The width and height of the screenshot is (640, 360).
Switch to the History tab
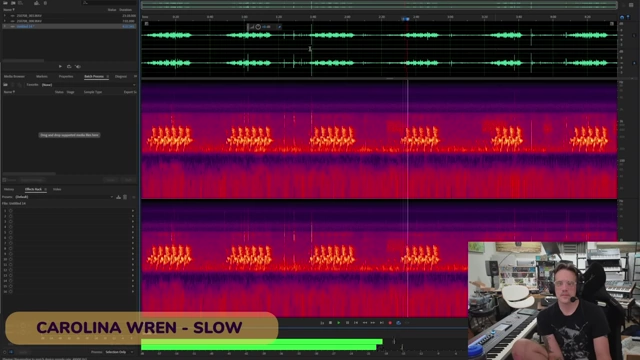[9, 189]
